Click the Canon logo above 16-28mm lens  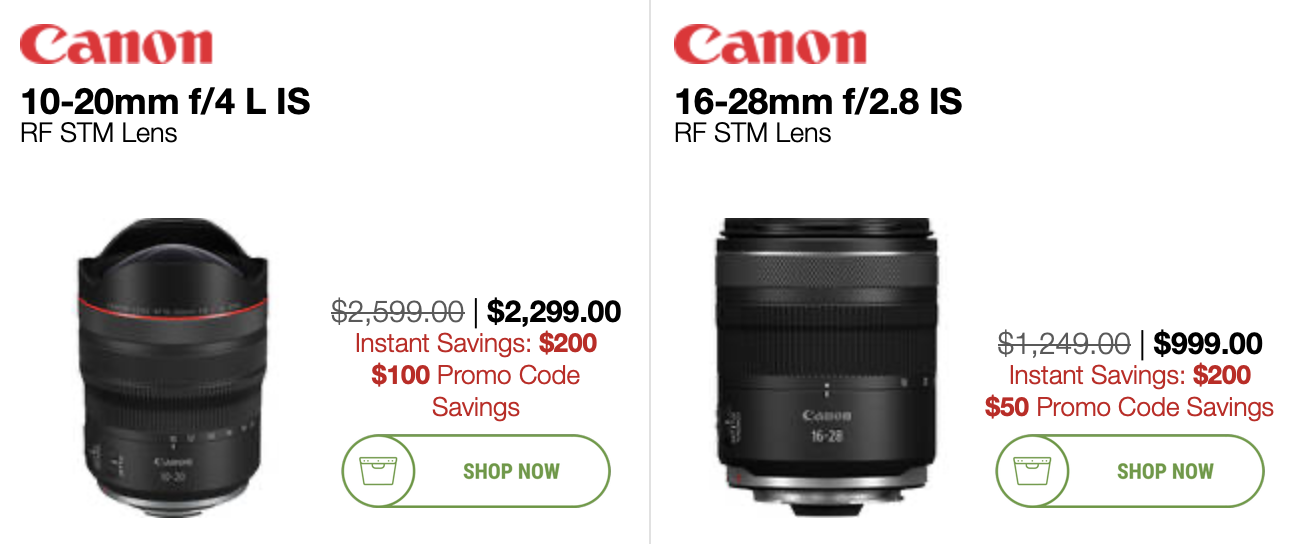pyautogui.click(x=770, y=46)
